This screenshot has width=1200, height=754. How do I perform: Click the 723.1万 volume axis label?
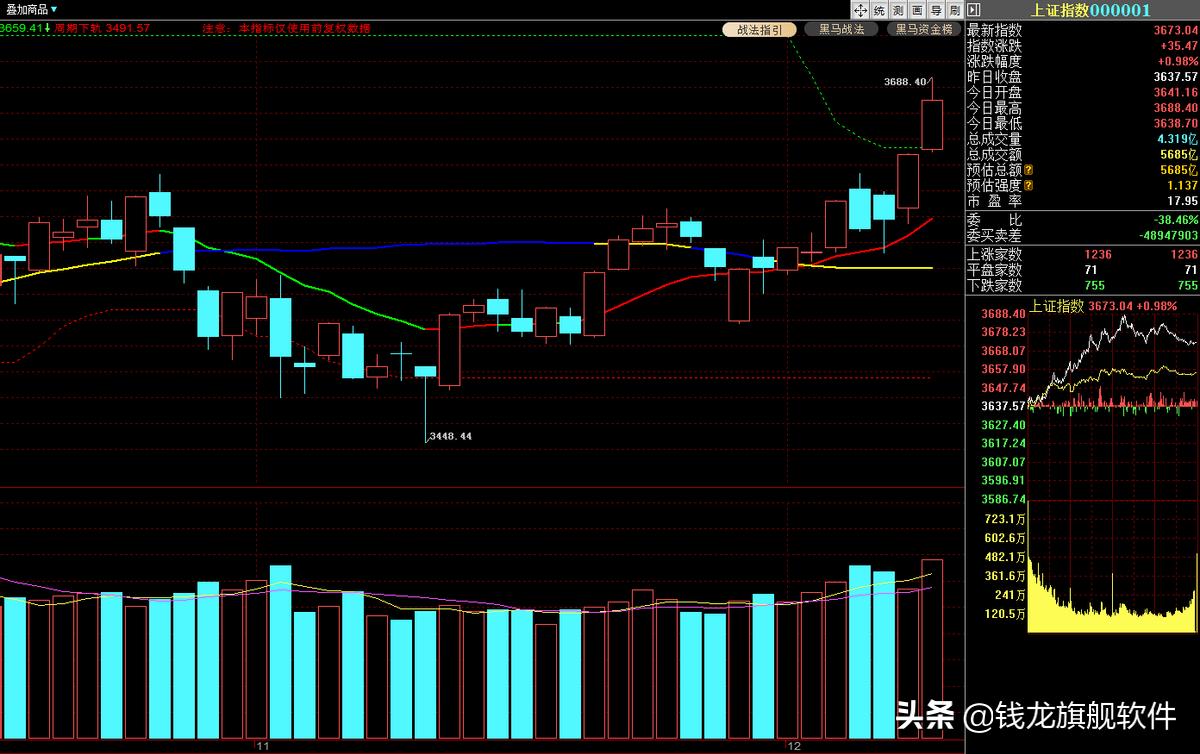coord(1006,519)
